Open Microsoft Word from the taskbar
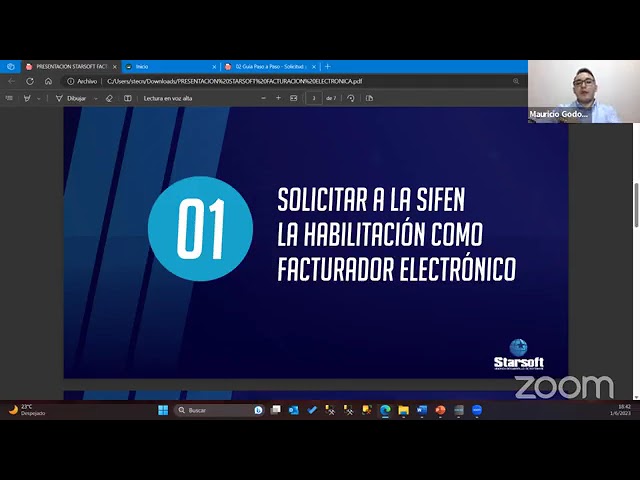The image size is (640, 480). [x=422, y=410]
